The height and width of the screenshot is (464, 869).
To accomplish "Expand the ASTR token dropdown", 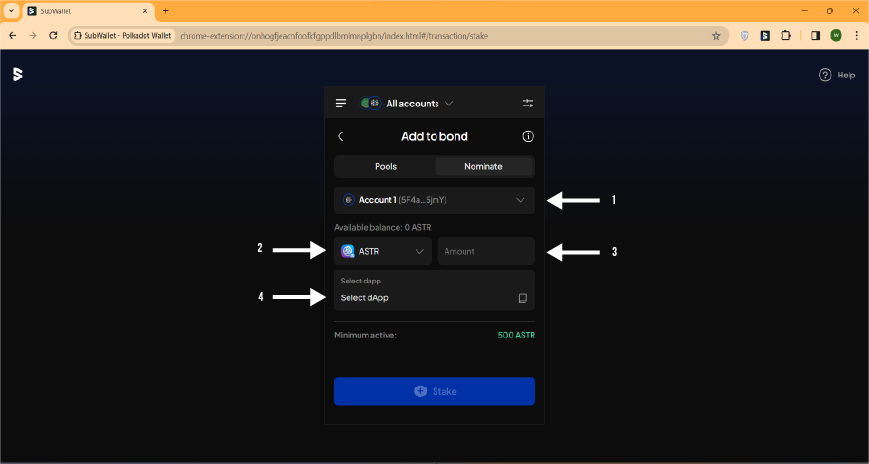I will [x=383, y=251].
